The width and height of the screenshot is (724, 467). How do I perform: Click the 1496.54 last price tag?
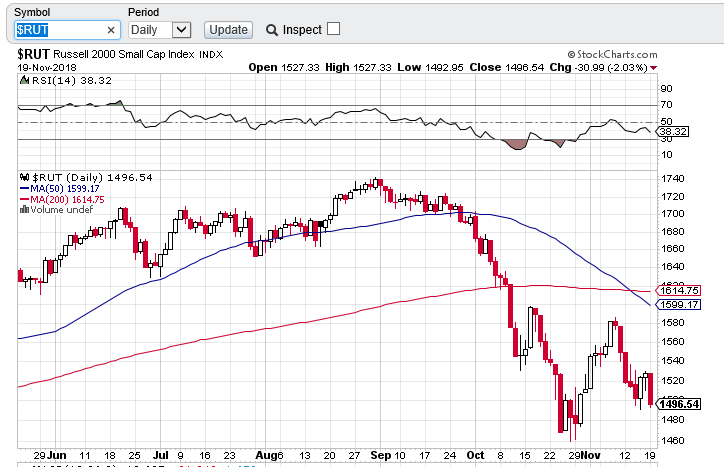[678, 405]
